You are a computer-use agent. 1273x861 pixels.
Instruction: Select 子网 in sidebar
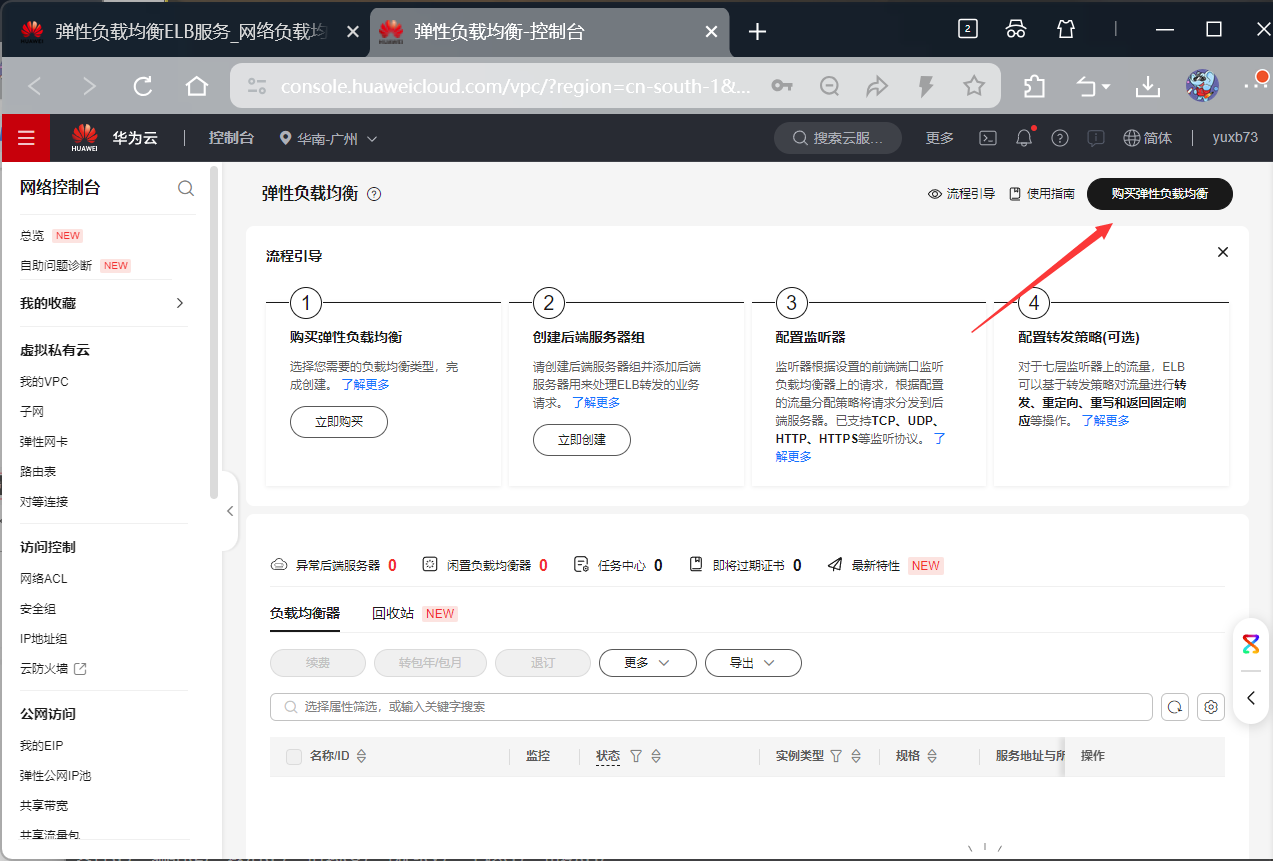pos(32,412)
